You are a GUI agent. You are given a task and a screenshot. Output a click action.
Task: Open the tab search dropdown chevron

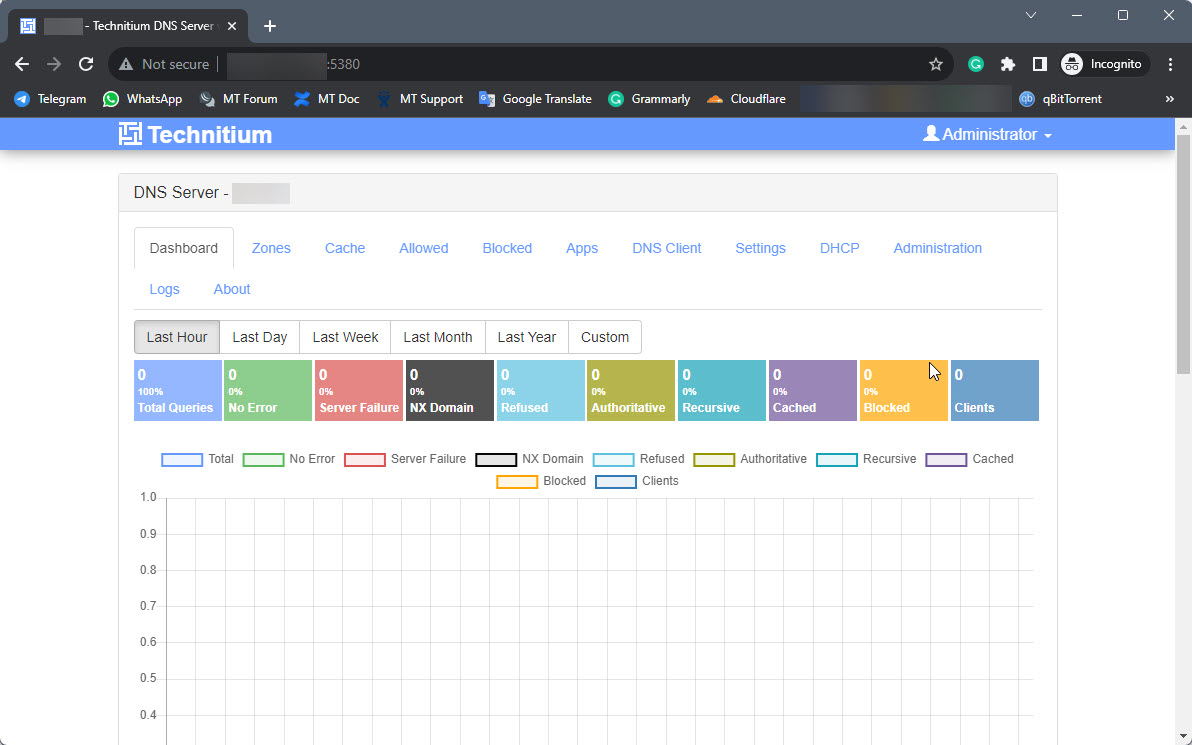pyautogui.click(x=1031, y=15)
